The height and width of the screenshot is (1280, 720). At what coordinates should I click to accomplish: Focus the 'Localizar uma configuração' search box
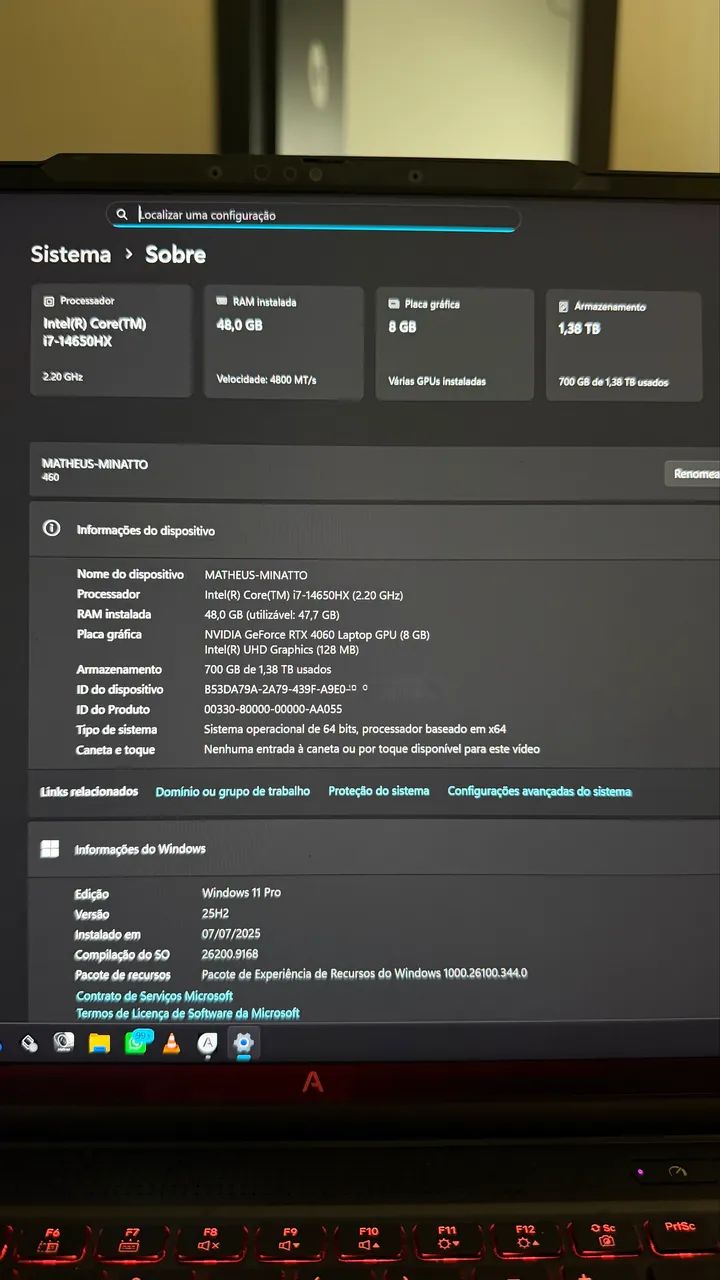point(313,215)
